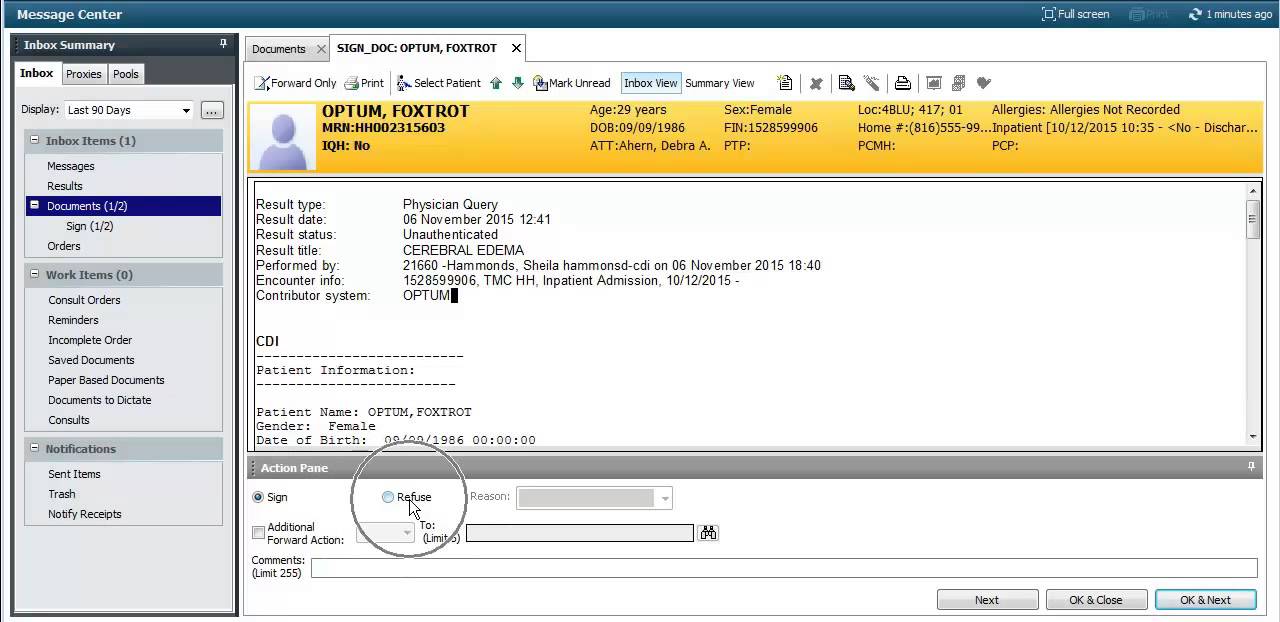Open Saved Documents work item

click(x=91, y=360)
